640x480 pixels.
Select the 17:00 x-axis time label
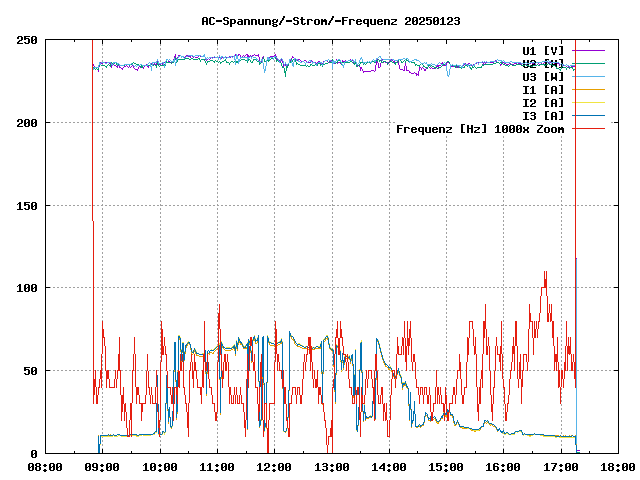pyautogui.click(x=560, y=467)
